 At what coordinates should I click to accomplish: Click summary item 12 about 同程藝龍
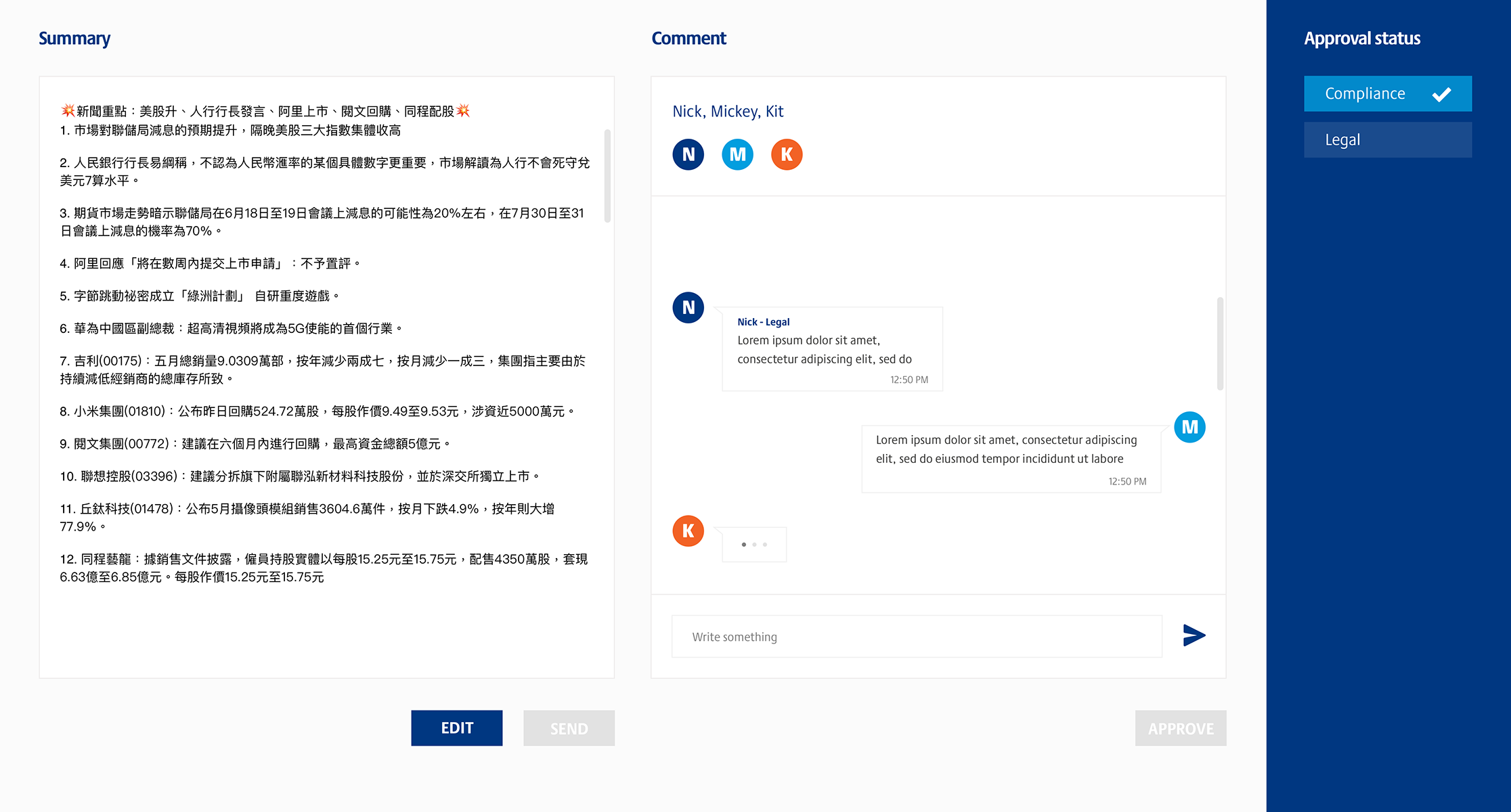click(x=324, y=568)
